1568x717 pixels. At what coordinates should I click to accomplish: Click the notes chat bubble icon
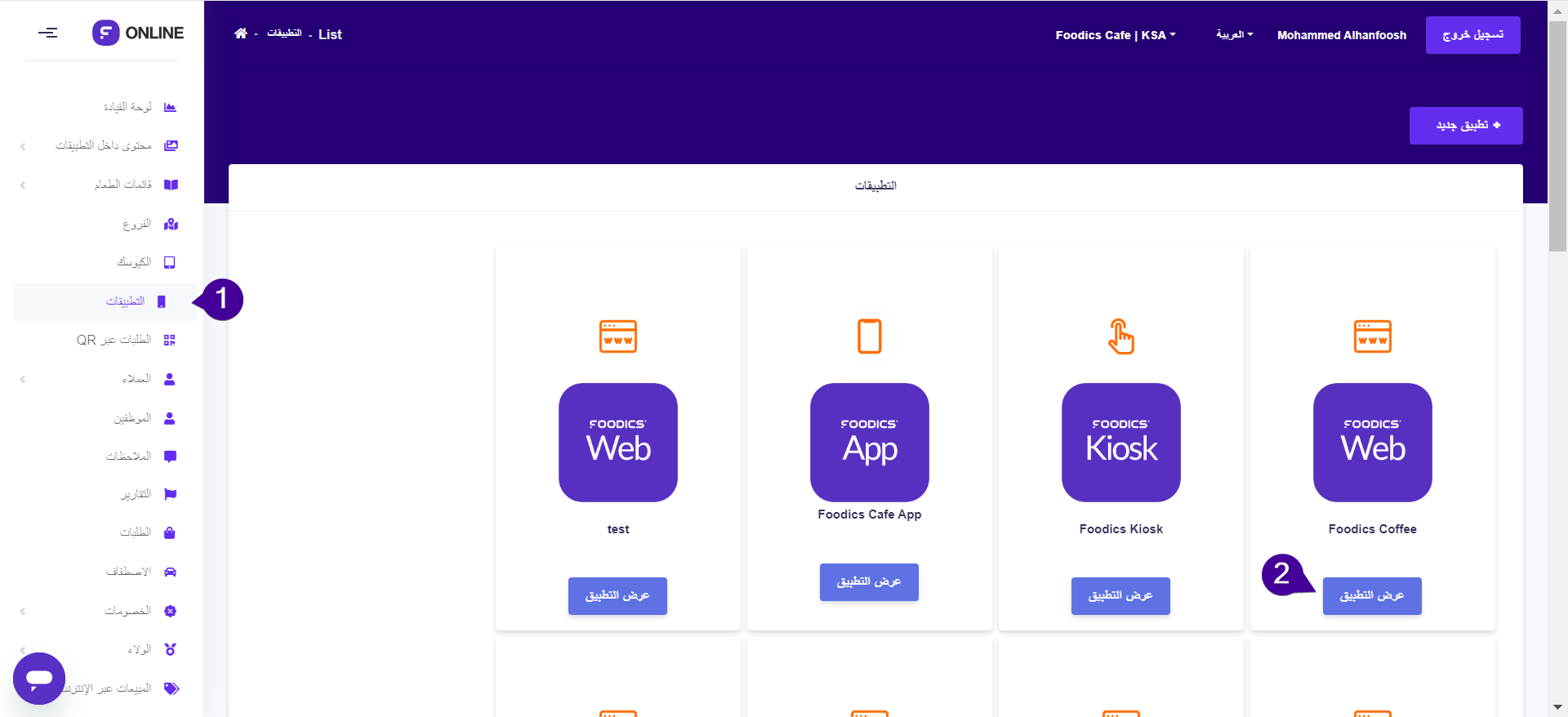click(170, 456)
